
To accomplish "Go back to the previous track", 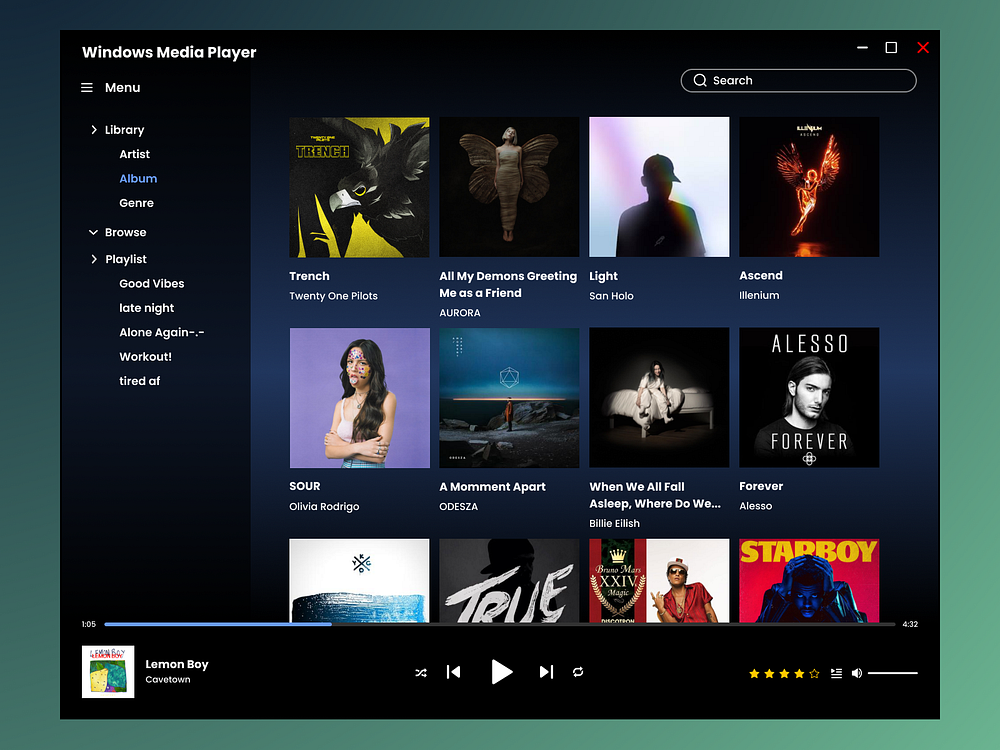I will tap(454, 672).
